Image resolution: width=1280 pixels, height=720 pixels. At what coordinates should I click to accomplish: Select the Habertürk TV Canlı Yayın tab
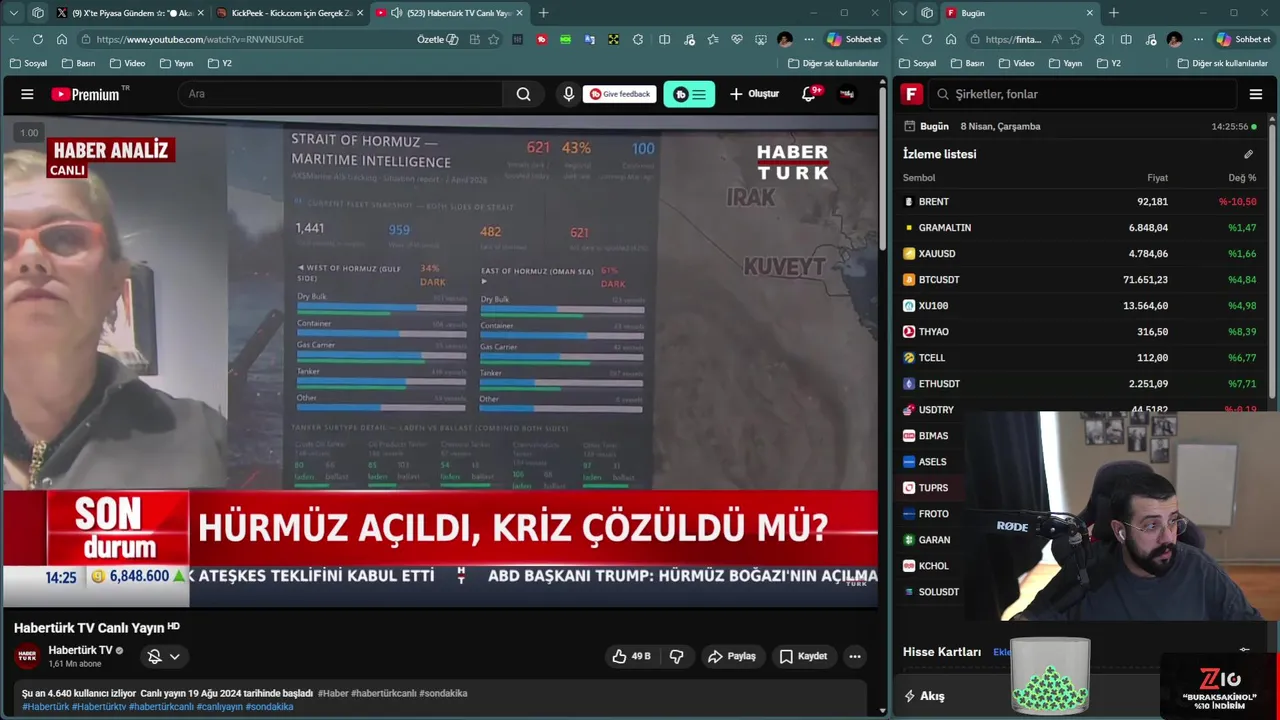(450, 13)
